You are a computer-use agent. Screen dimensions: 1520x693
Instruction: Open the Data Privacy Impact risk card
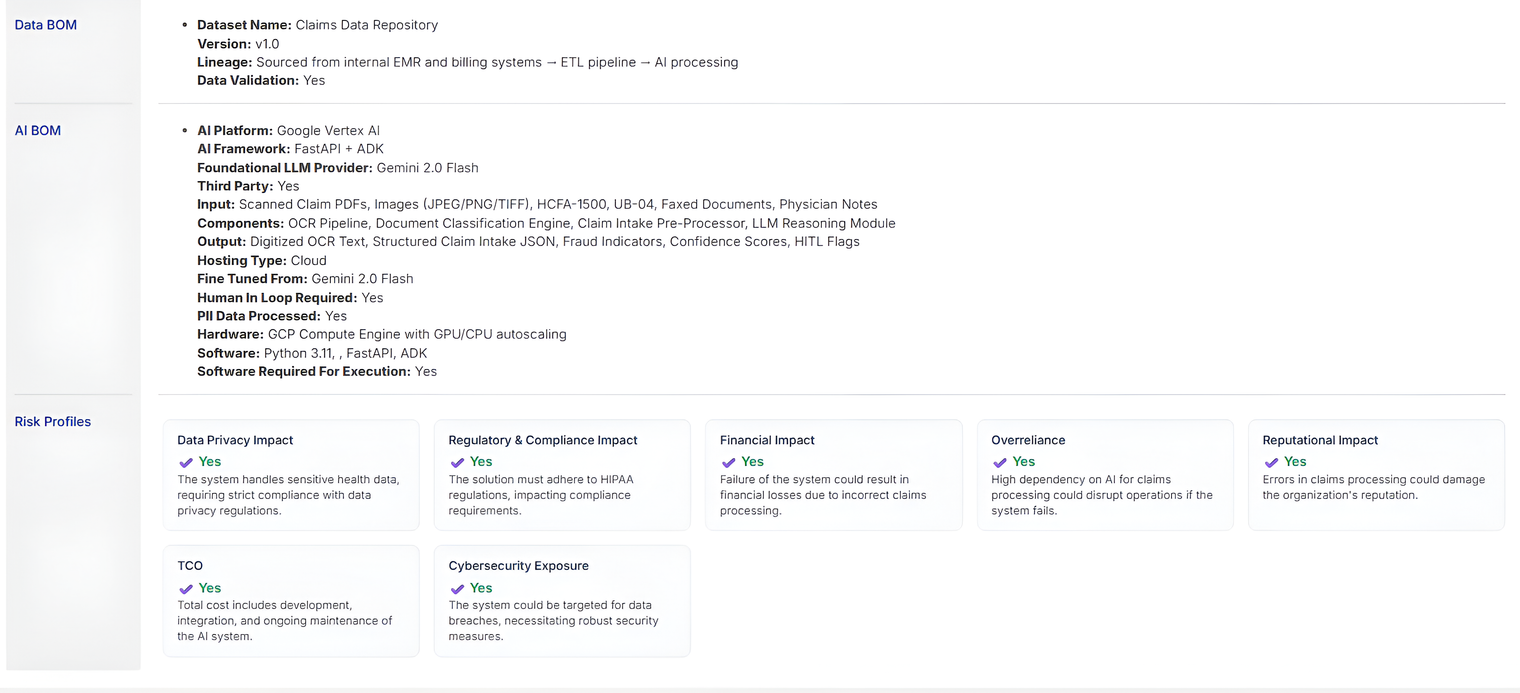tap(291, 475)
